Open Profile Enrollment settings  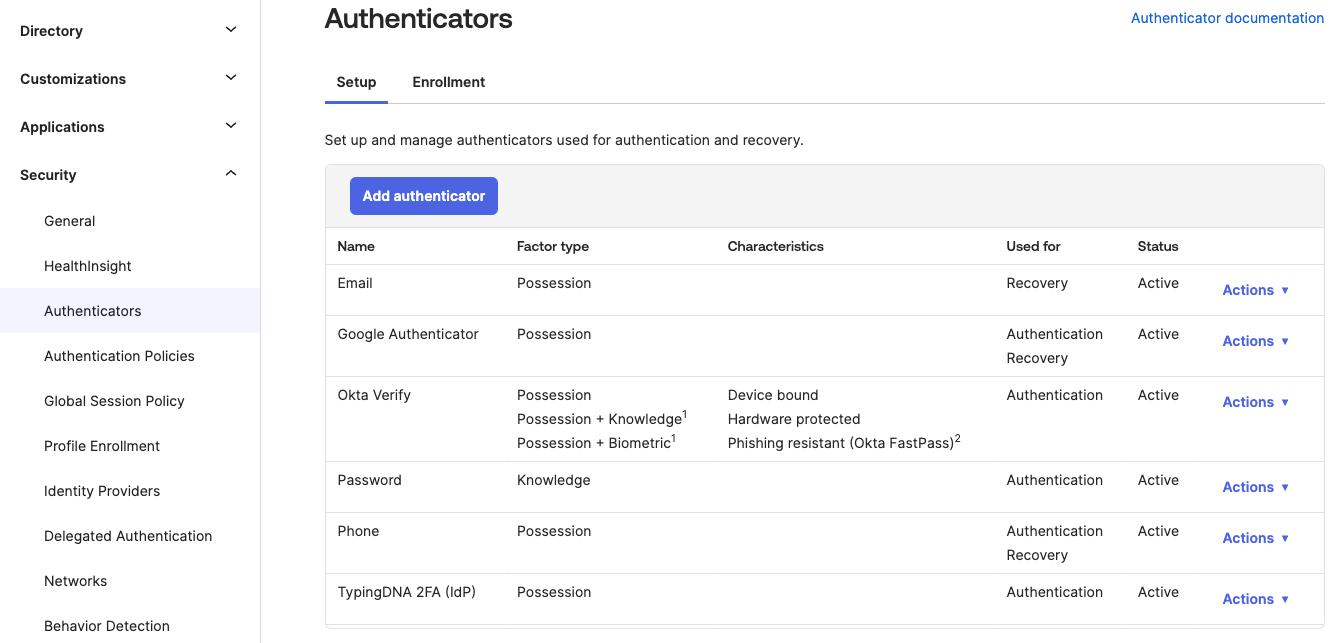(102, 446)
